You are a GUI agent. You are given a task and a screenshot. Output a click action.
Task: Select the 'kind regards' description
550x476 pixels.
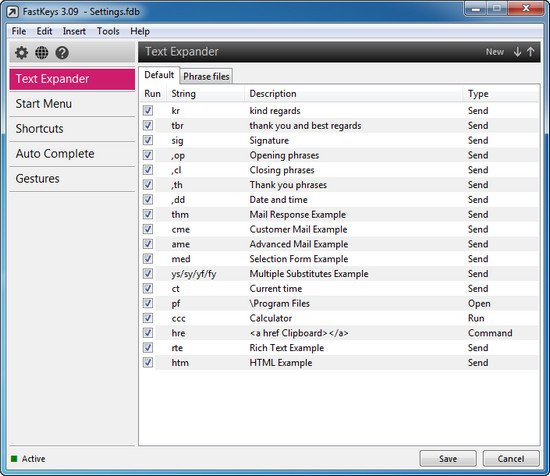(275, 110)
